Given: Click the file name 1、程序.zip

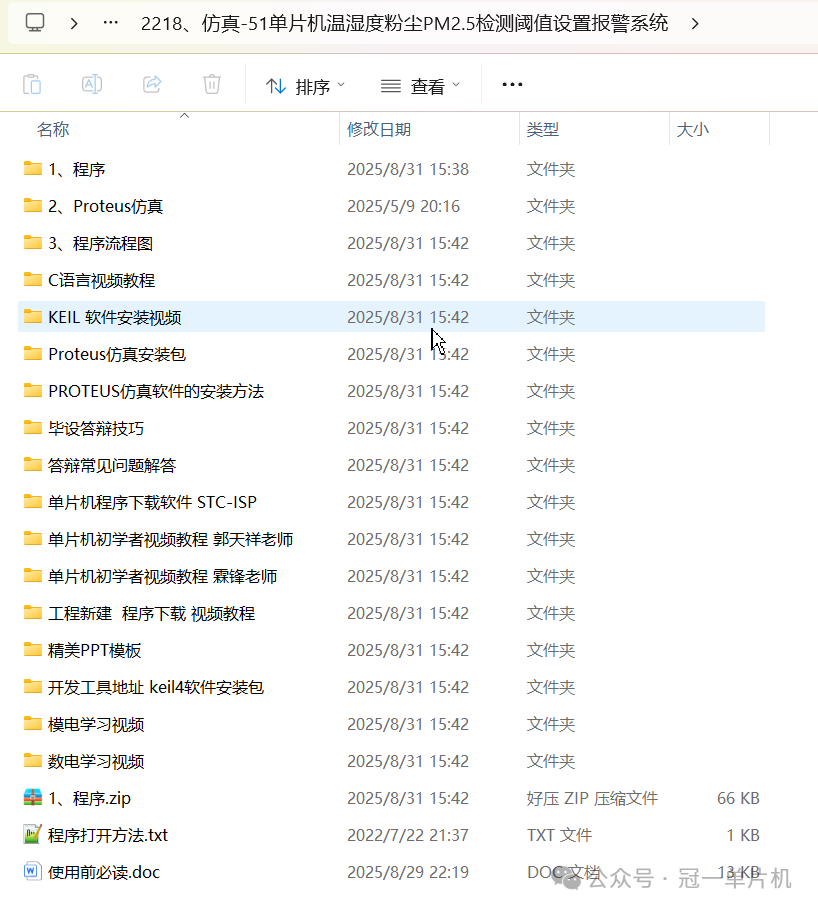Looking at the screenshot, I should coord(89,798).
